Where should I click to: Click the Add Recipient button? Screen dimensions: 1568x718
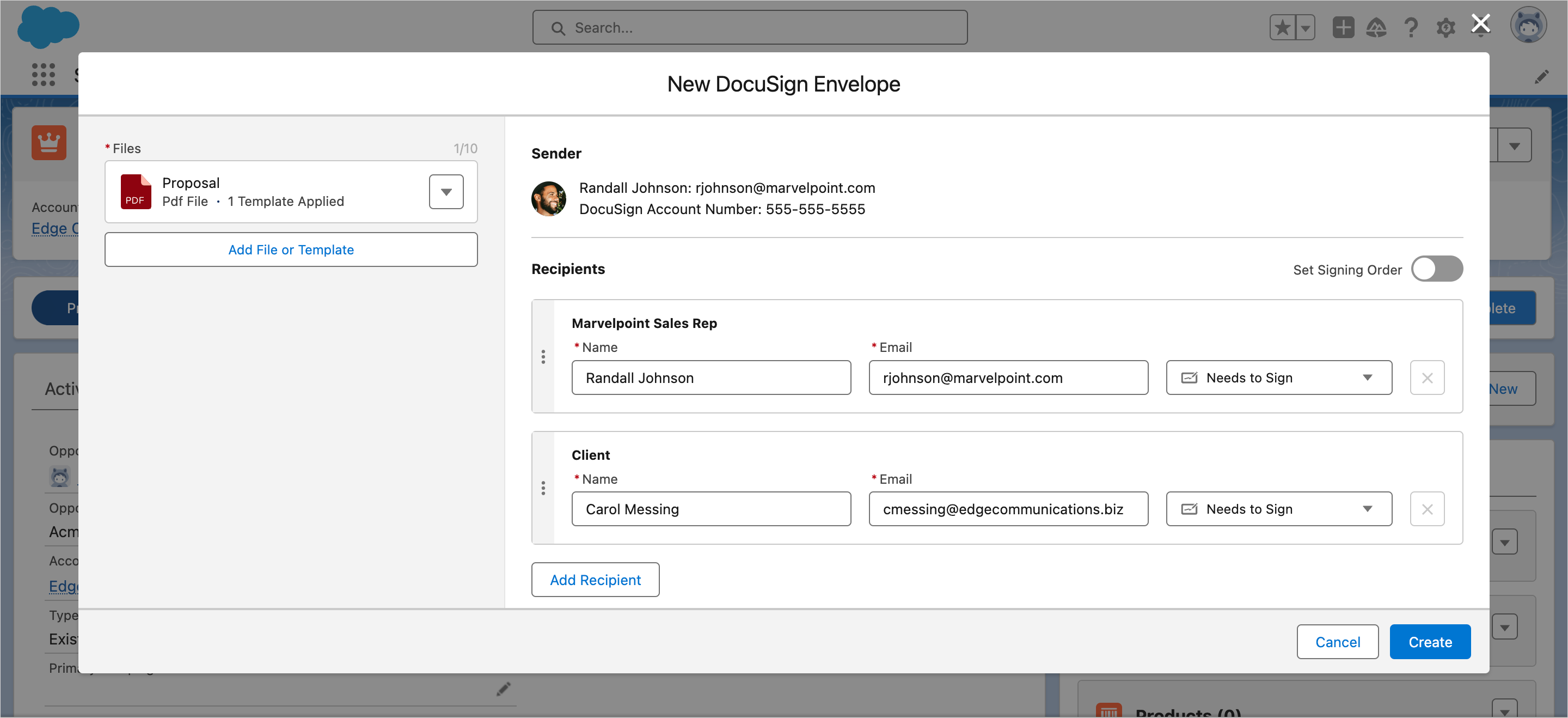tap(595, 580)
